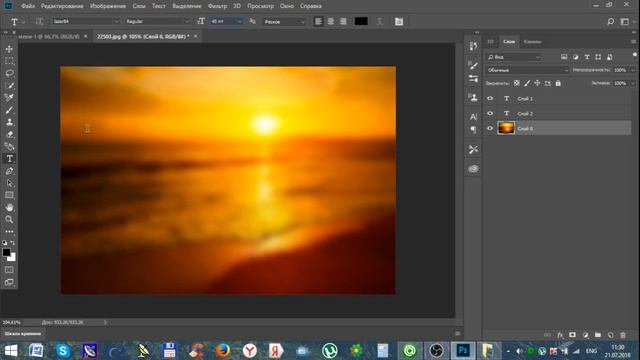
Task: Create a new layer group folder icon
Action: pyautogui.click(x=598, y=335)
